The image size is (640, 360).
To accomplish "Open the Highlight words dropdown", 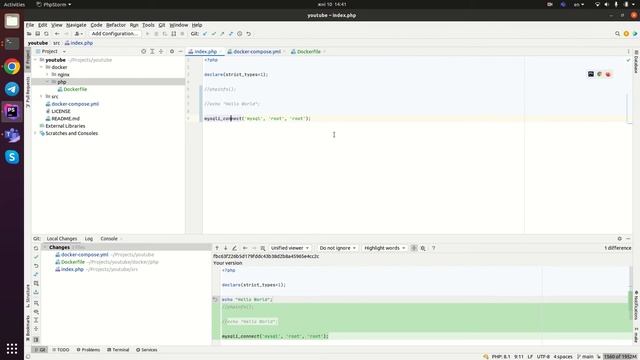I will point(384,248).
